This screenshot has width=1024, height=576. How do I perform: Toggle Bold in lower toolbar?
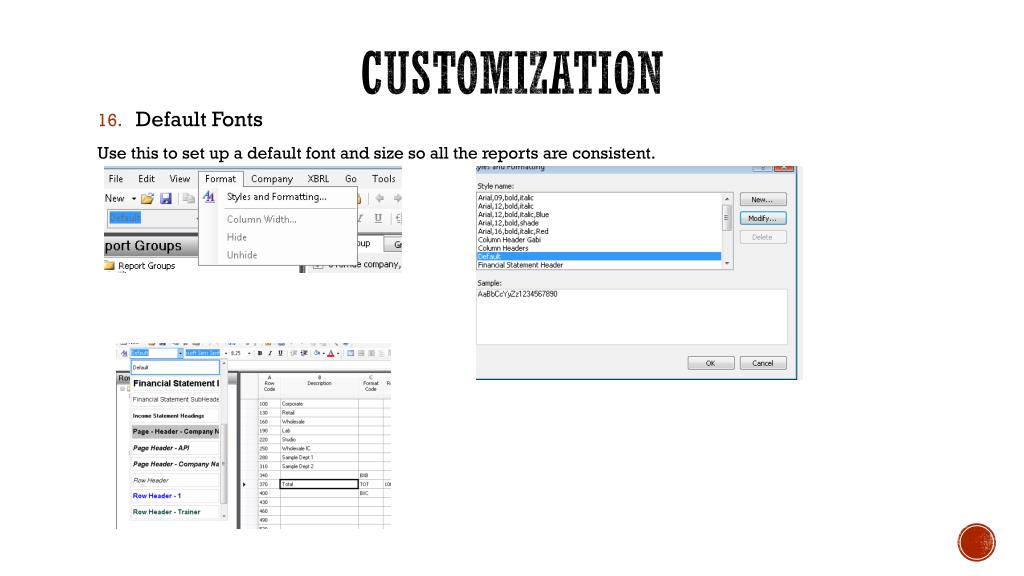[260, 353]
